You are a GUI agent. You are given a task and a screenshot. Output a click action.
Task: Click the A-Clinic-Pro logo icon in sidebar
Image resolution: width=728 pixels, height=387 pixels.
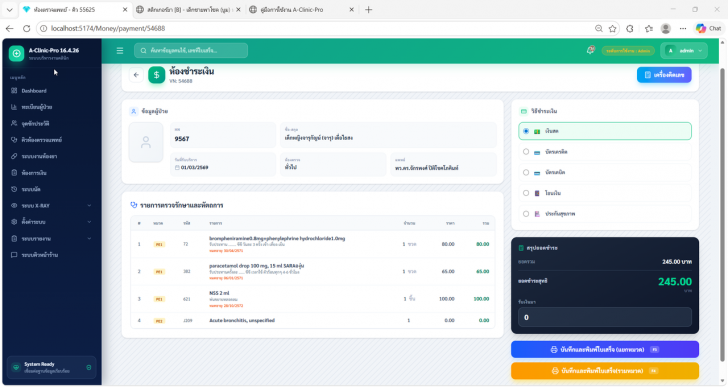[16, 53]
